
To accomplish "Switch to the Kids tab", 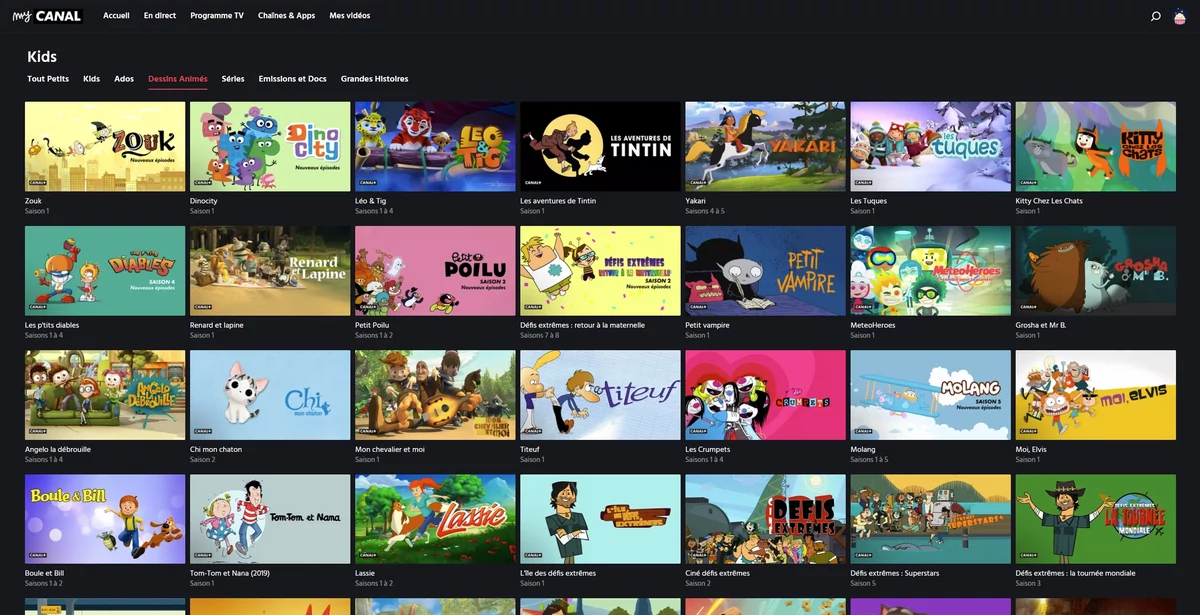I will pos(92,79).
